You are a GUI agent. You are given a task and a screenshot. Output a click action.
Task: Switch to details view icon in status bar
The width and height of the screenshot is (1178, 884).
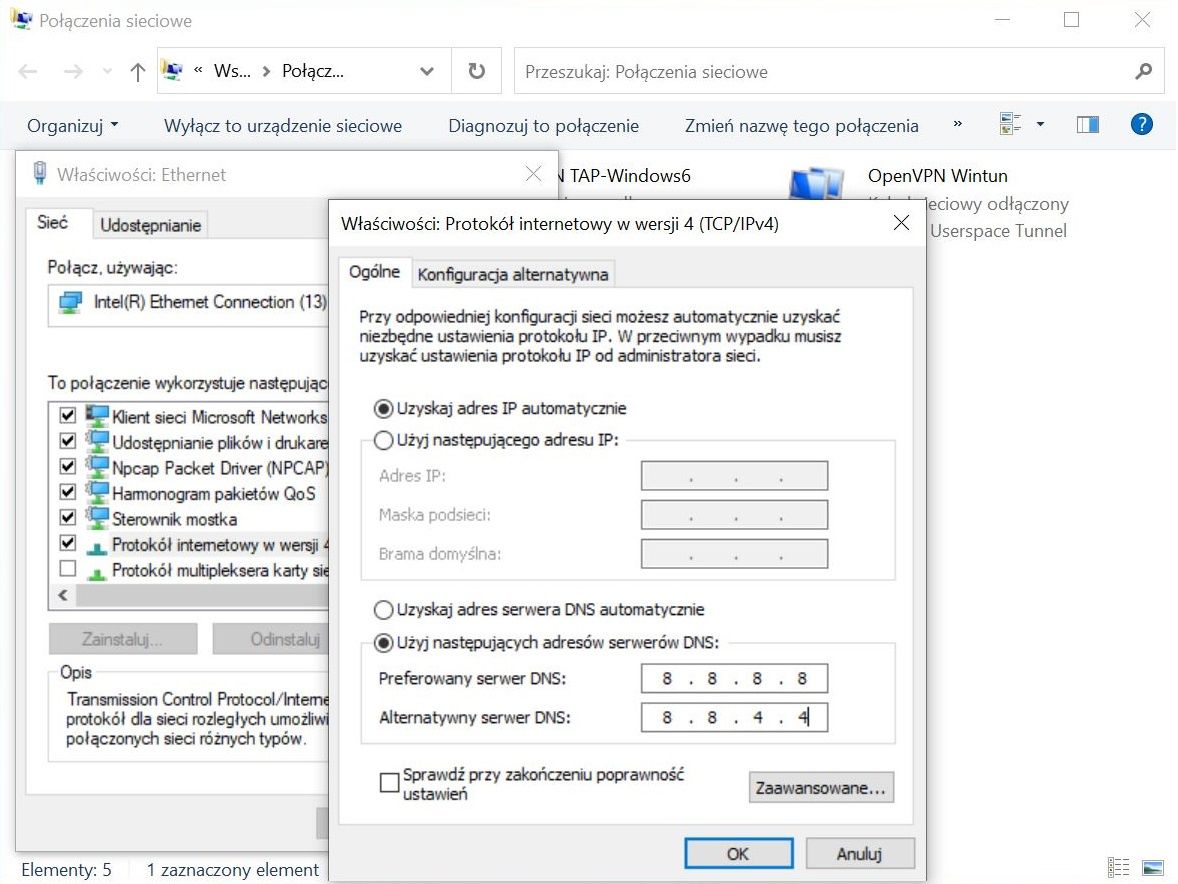[x=1118, y=867]
